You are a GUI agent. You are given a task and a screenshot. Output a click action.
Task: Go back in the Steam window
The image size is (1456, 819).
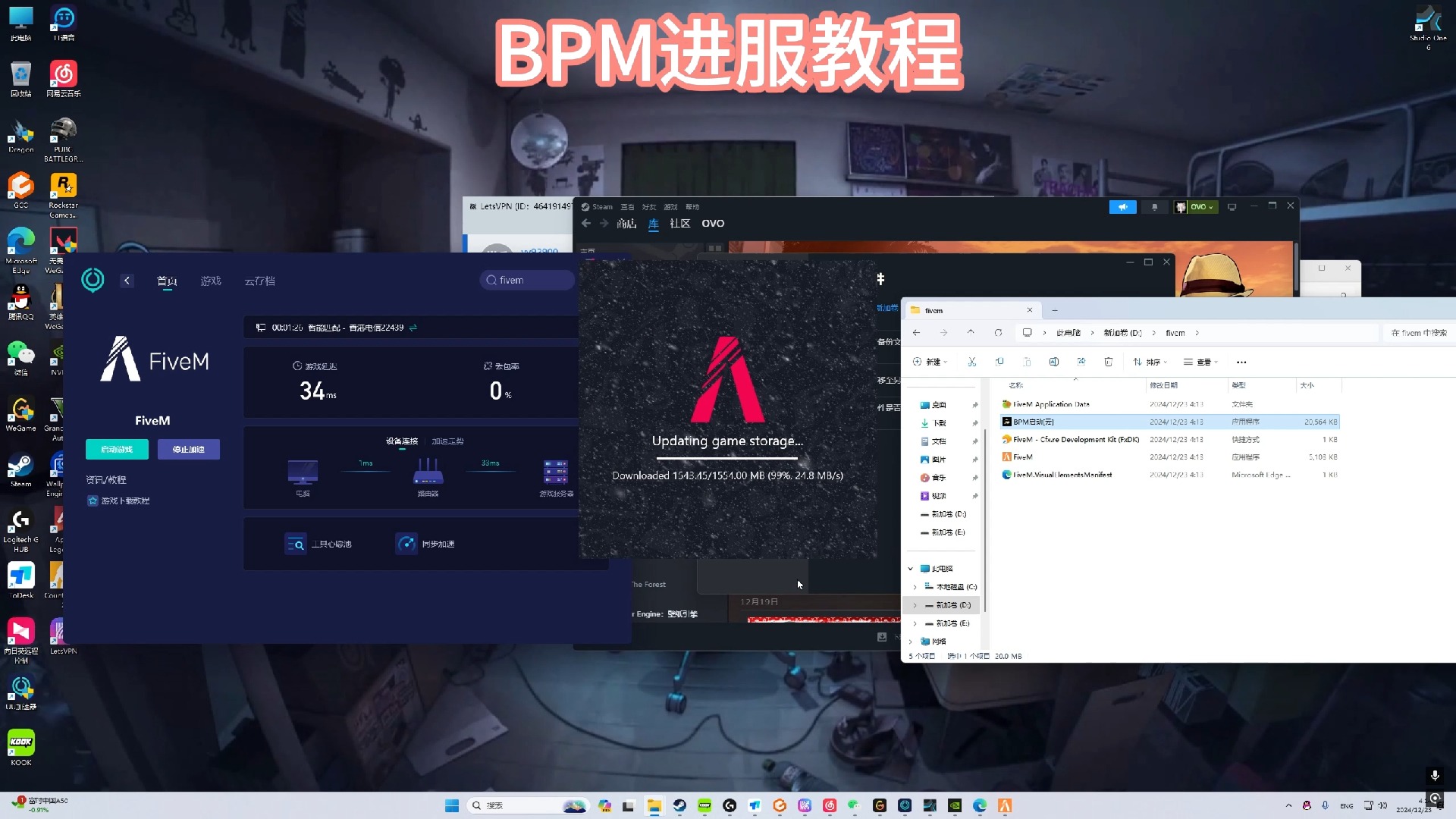click(586, 224)
